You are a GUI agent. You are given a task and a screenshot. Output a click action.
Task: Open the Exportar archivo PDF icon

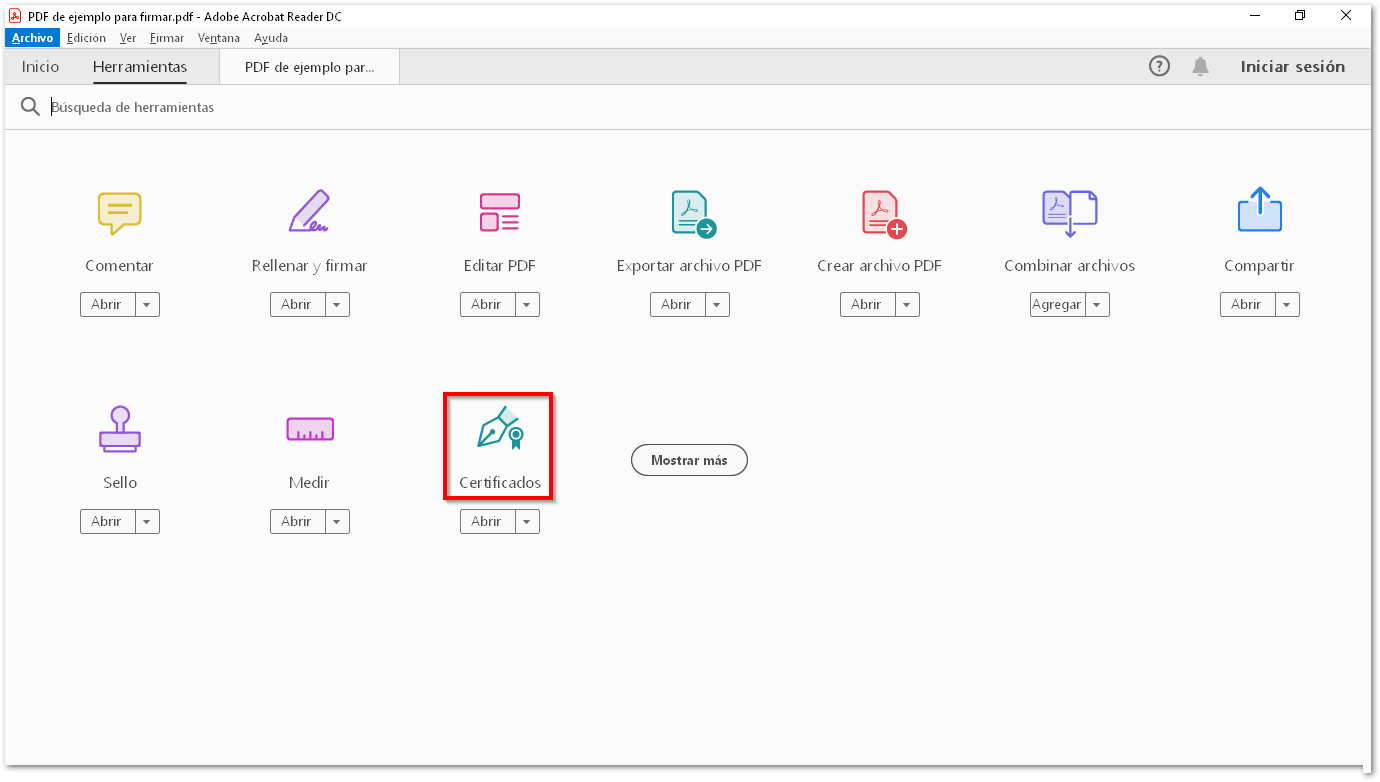click(693, 213)
